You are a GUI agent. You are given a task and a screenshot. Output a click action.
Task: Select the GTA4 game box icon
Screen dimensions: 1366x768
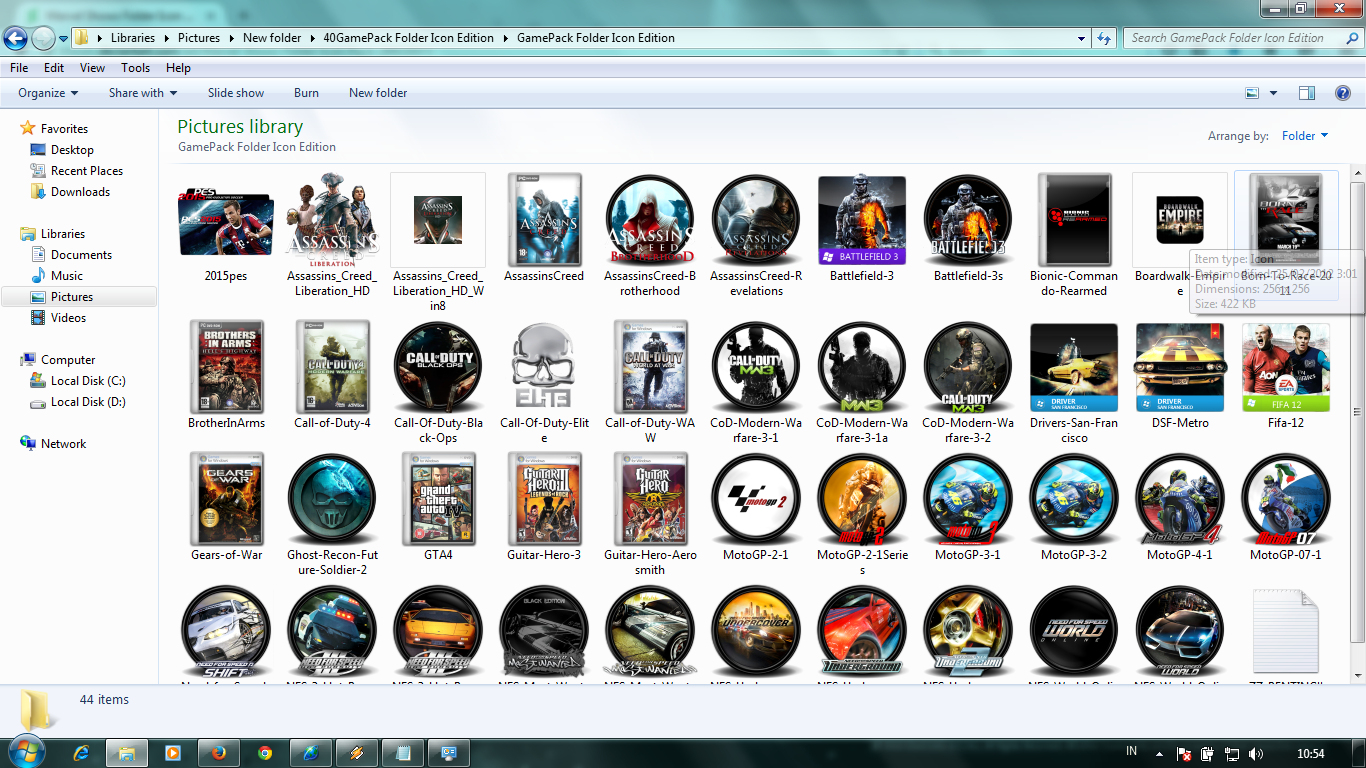[438, 497]
